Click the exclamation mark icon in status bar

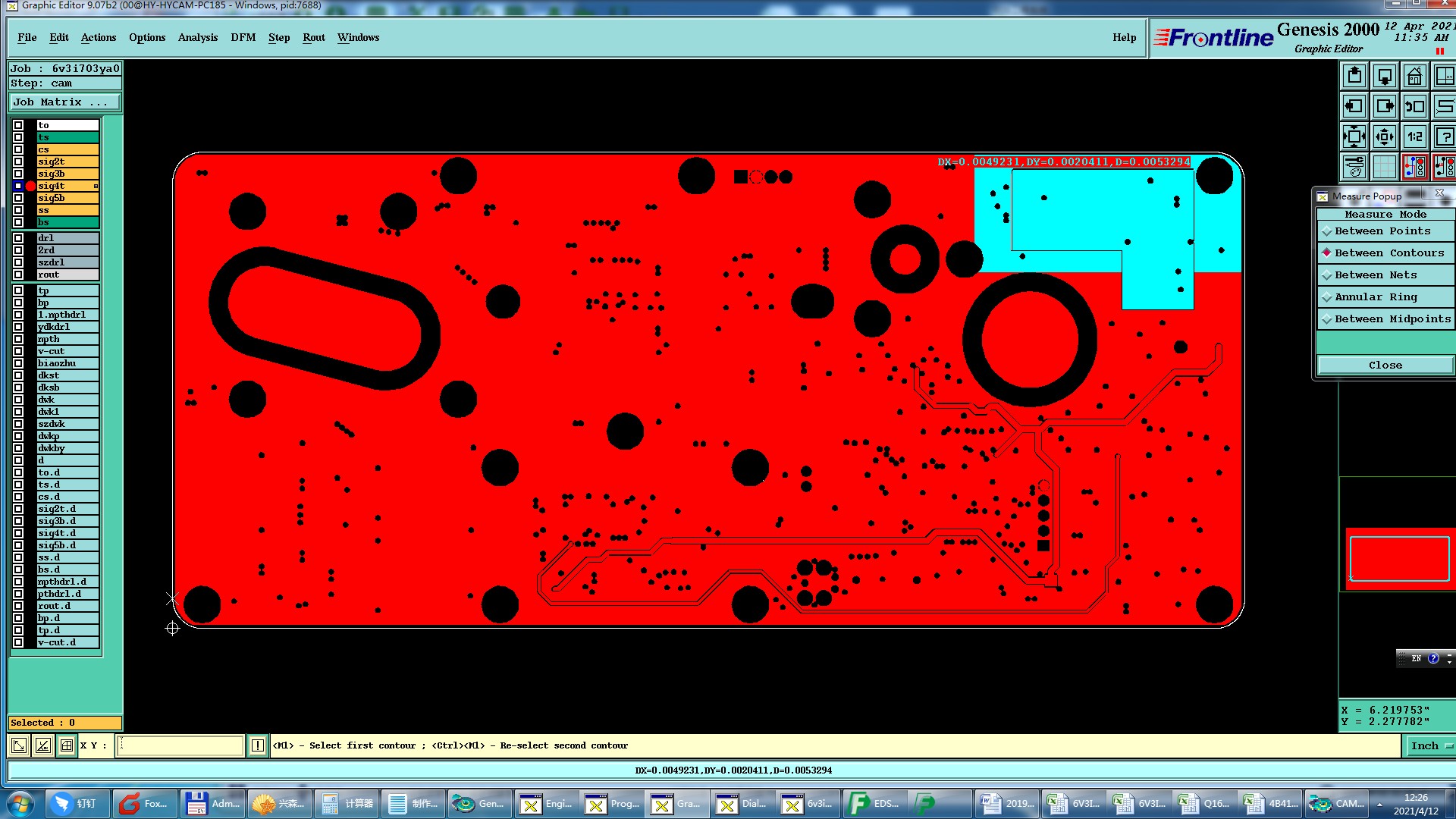(x=257, y=745)
